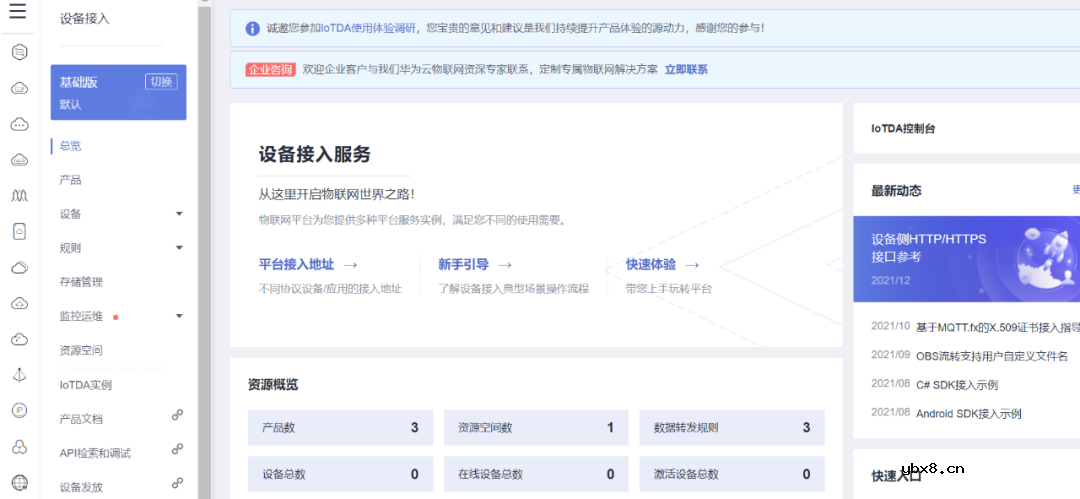The image size is (1080, 499).
Task: Click the 资源空间数 resource card
Action: coord(537,427)
